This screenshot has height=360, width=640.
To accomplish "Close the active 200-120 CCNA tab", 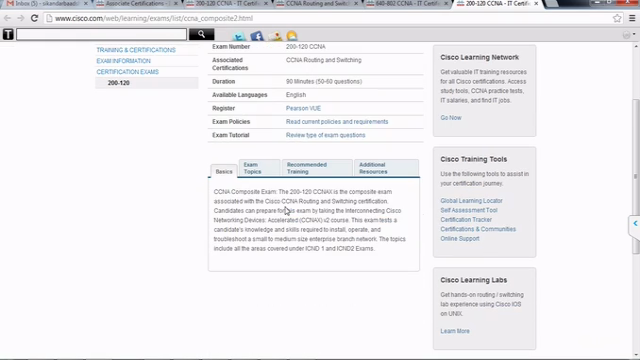I will [x=536, y=3].
